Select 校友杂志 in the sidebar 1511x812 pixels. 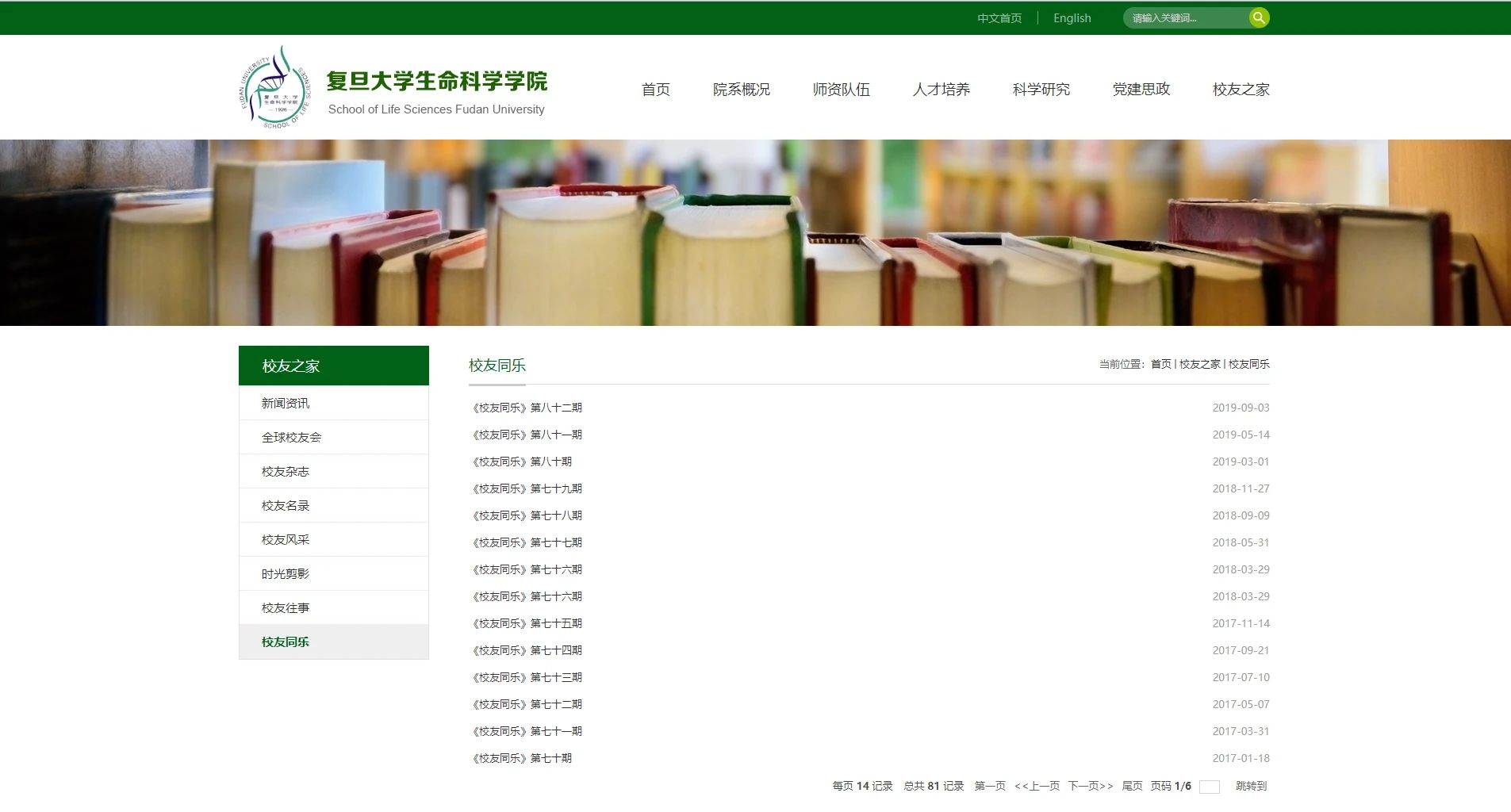click(x=286, y=471)
